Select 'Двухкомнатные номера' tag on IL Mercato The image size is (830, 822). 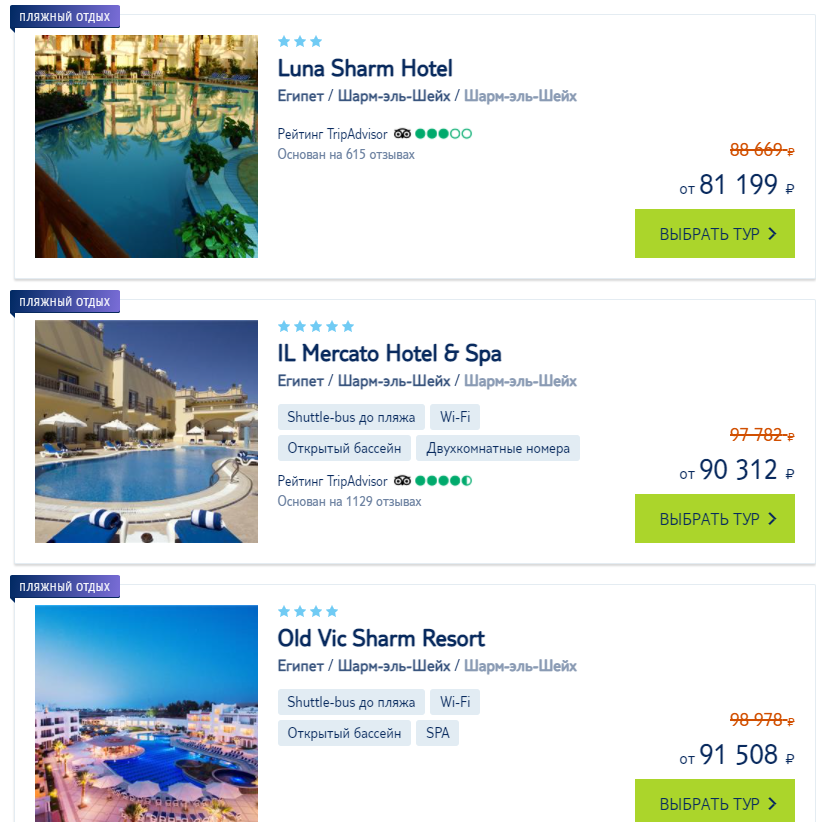[498, 448]
